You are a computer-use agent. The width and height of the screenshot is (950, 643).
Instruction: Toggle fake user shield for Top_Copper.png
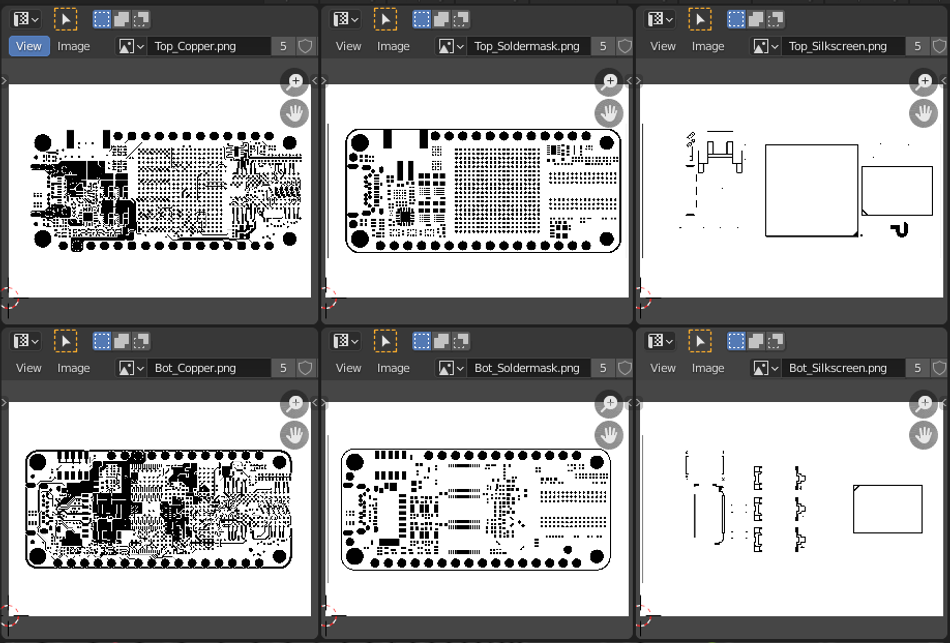click(x=305, y=46)
